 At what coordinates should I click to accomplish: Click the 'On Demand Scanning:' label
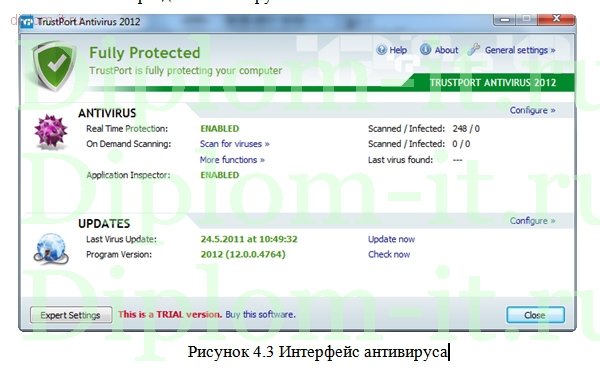[129, 144]
